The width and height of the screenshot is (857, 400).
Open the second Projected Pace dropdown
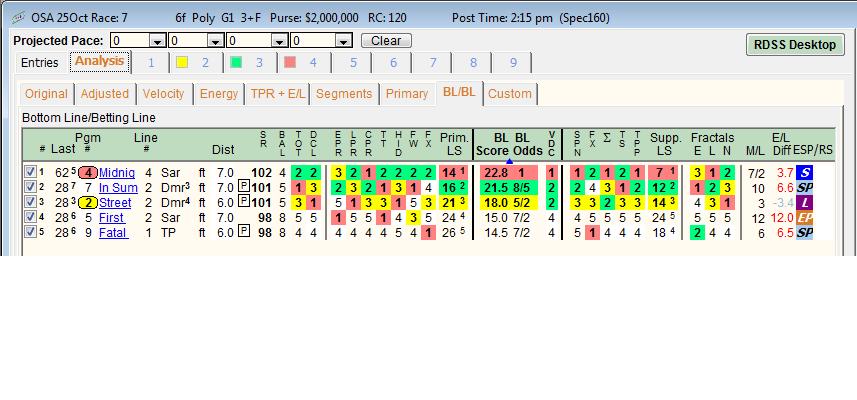[x=216, y=41]
